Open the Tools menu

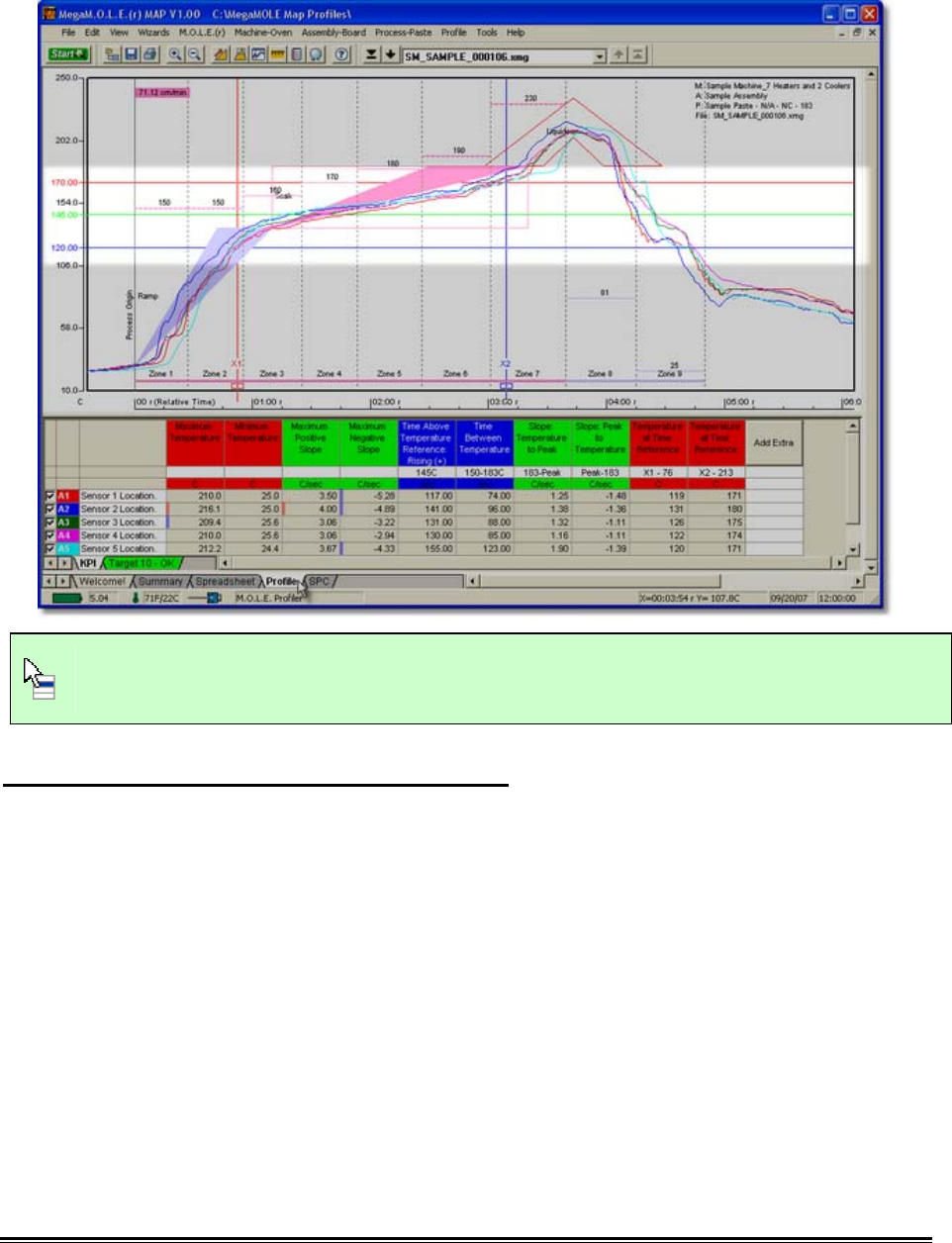tap(487, 33)
